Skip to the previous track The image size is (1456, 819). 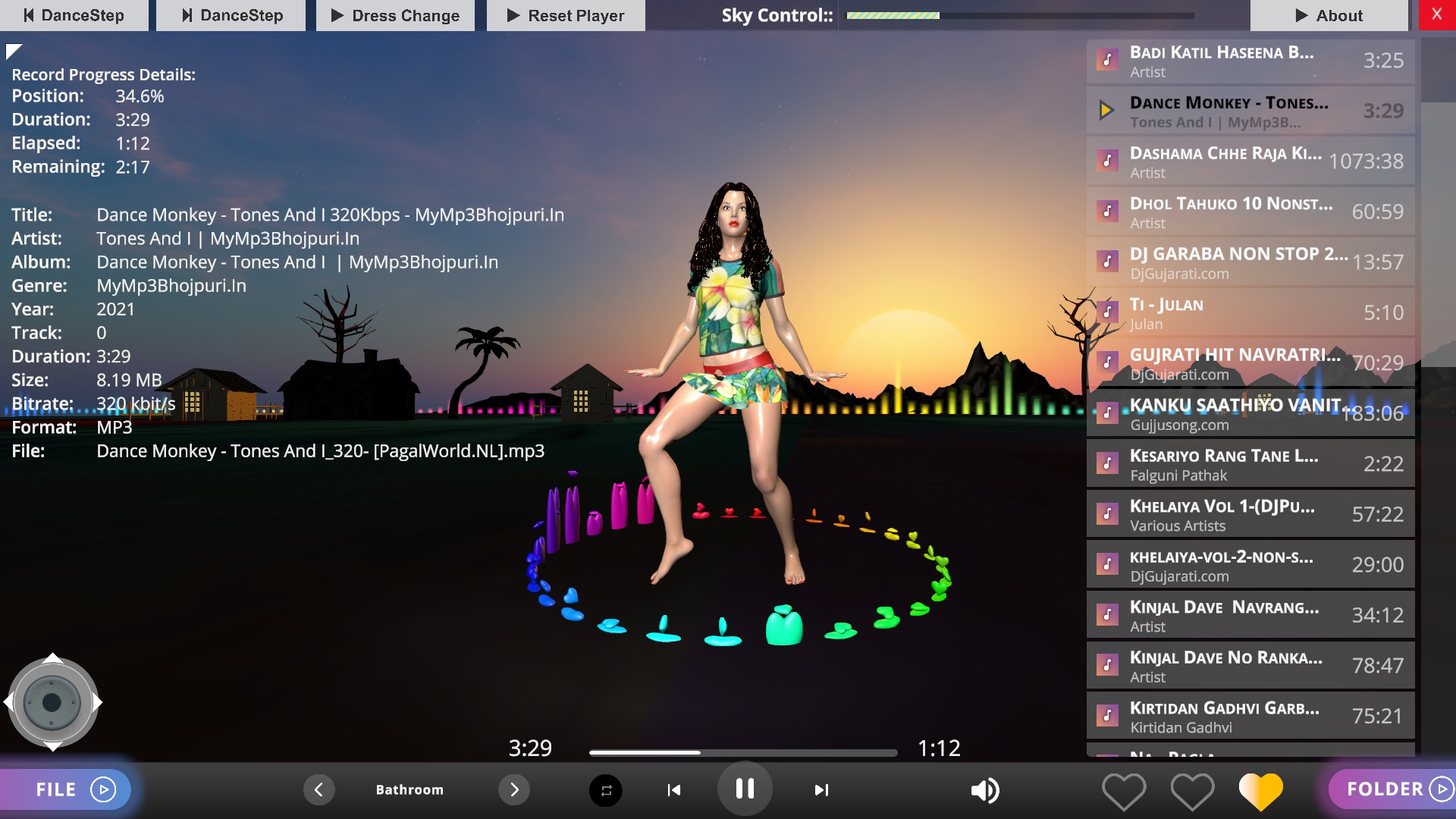coord(673,790)
